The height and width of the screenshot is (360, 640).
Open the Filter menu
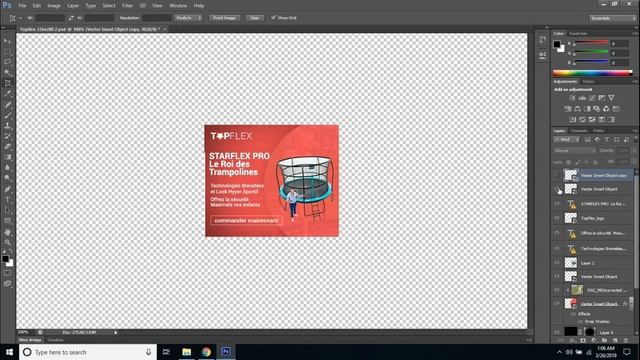click(127, 6)
